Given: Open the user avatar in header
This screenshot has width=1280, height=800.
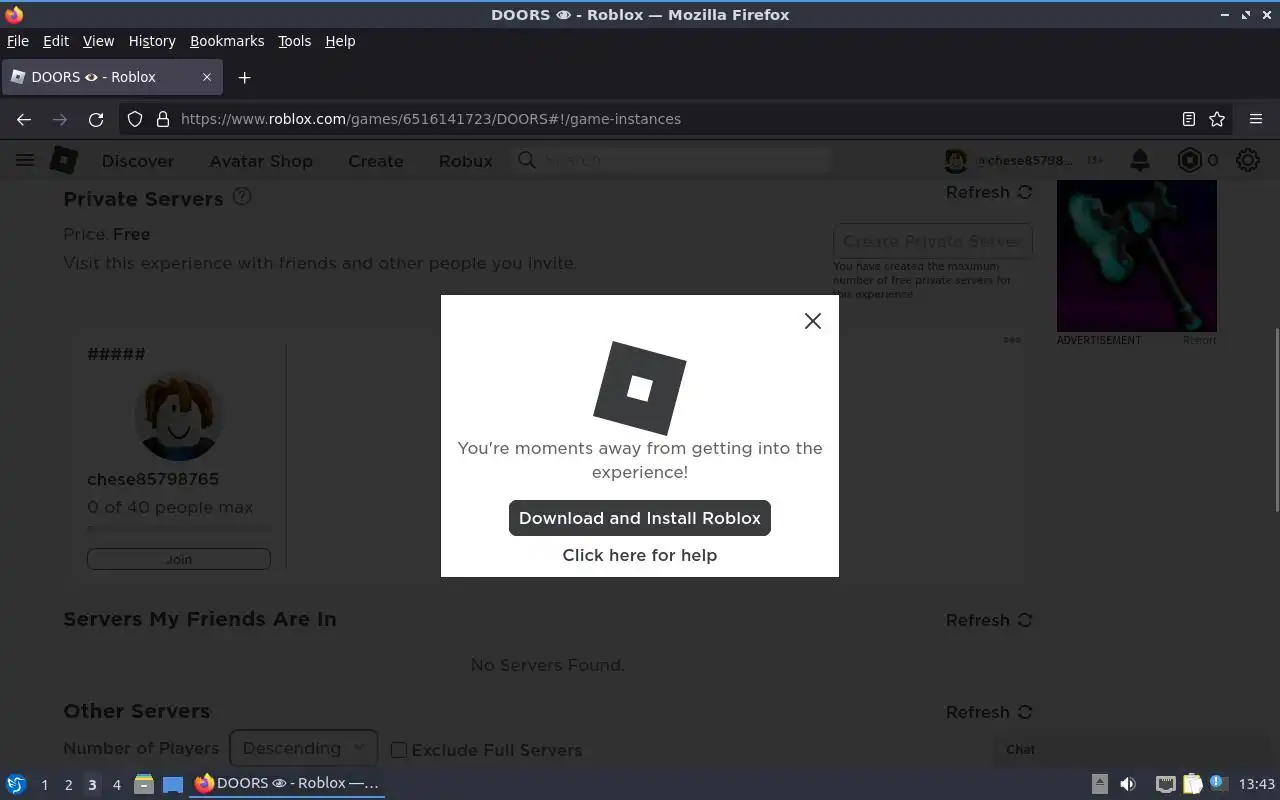Looking at the screenshot, I should (x=956, y=160).
